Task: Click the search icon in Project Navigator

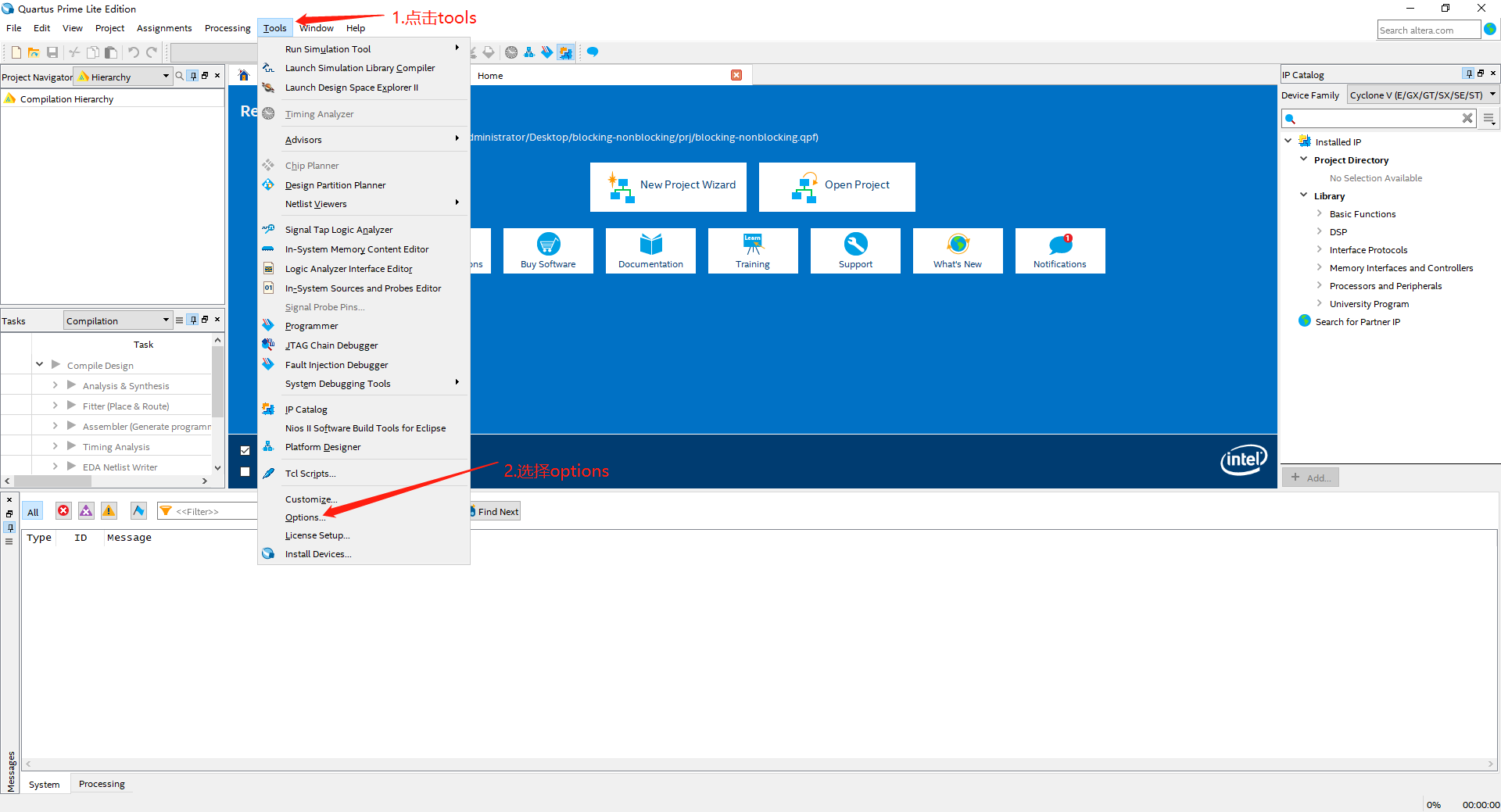Action: (x=180, y=76)
